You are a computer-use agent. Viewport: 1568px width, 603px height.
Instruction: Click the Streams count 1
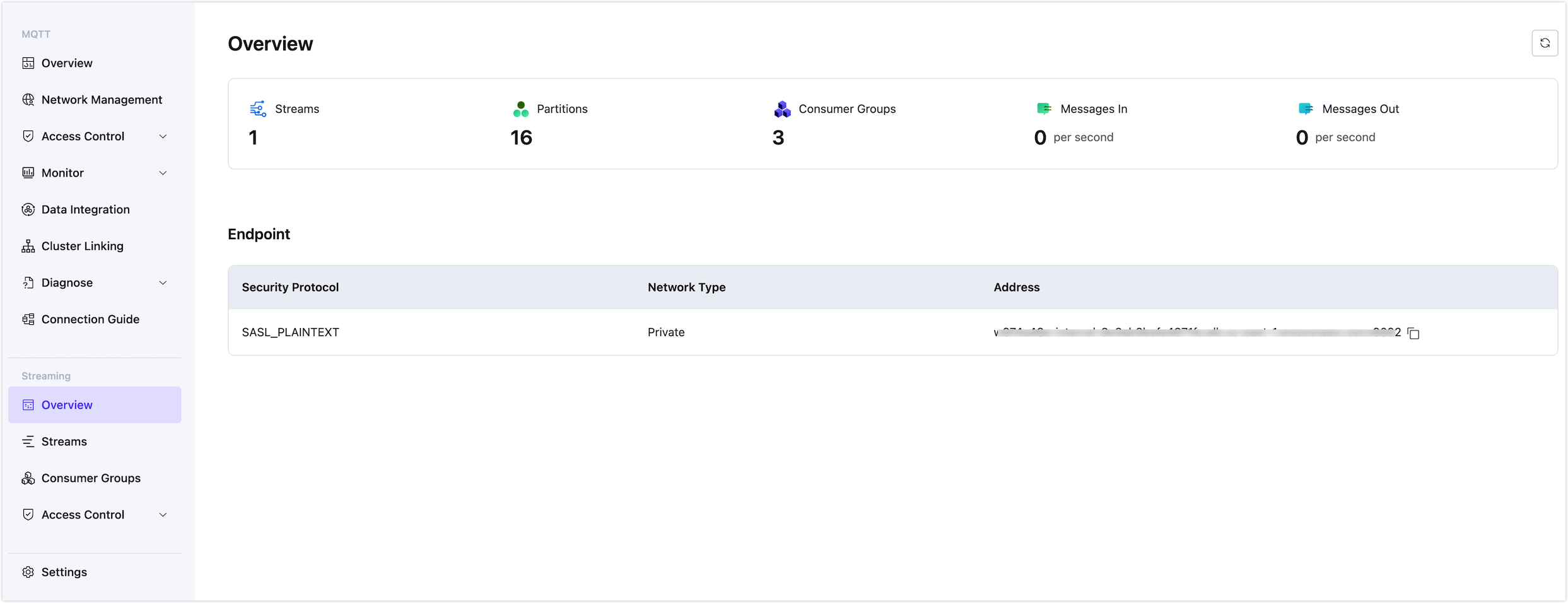click(x=253, y=138)
